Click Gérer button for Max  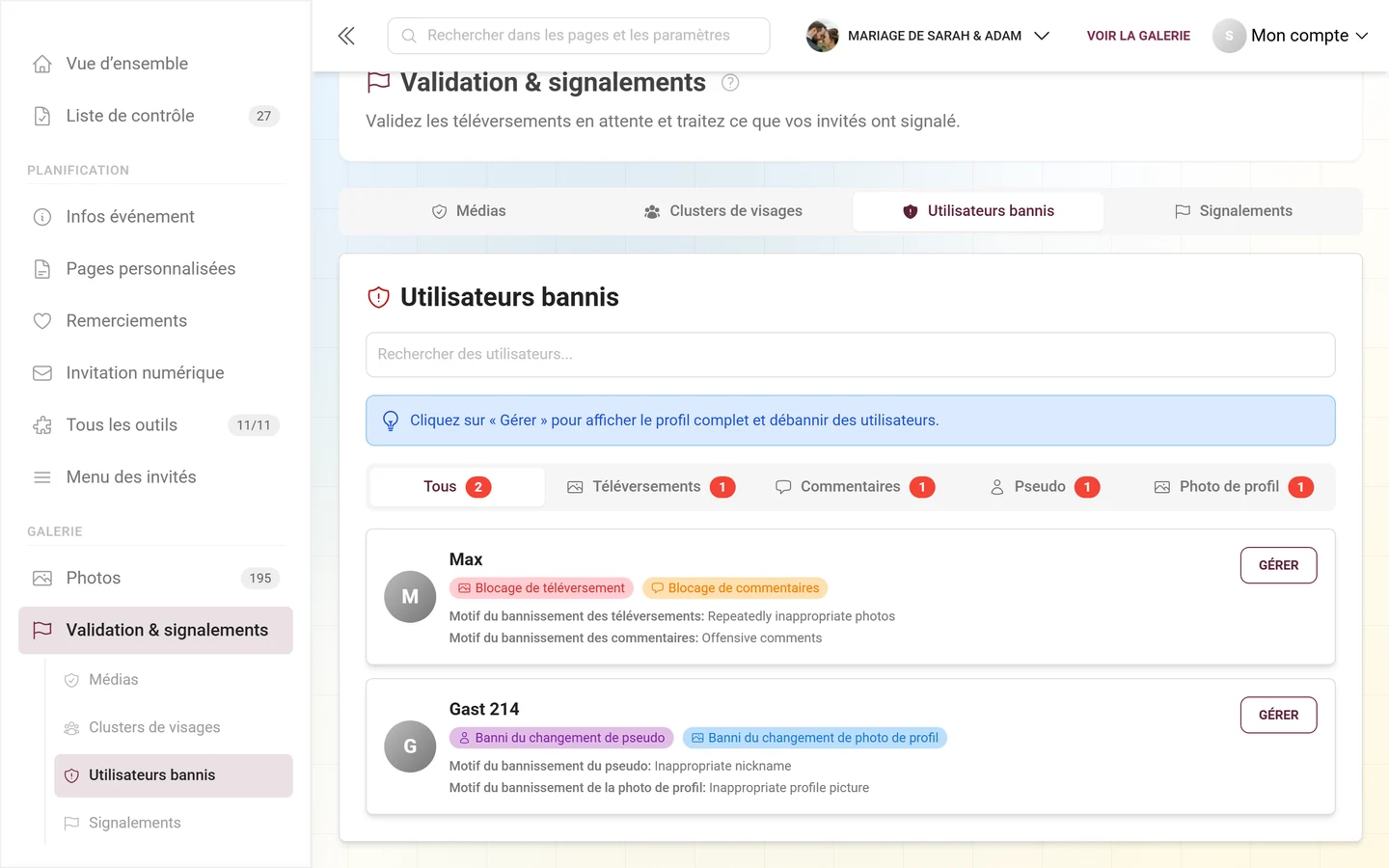pyautogui.click(x=1278, y=565)
